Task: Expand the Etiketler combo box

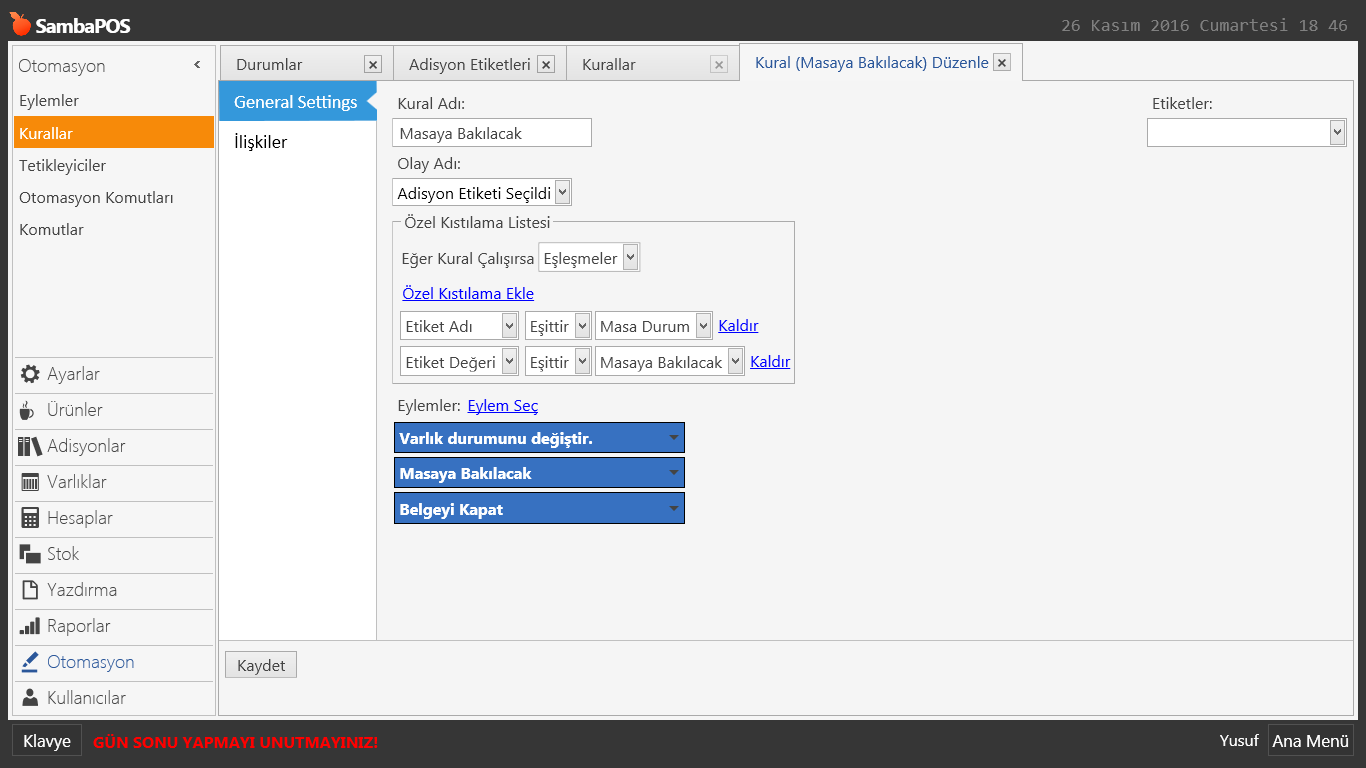Action: 1337,133
